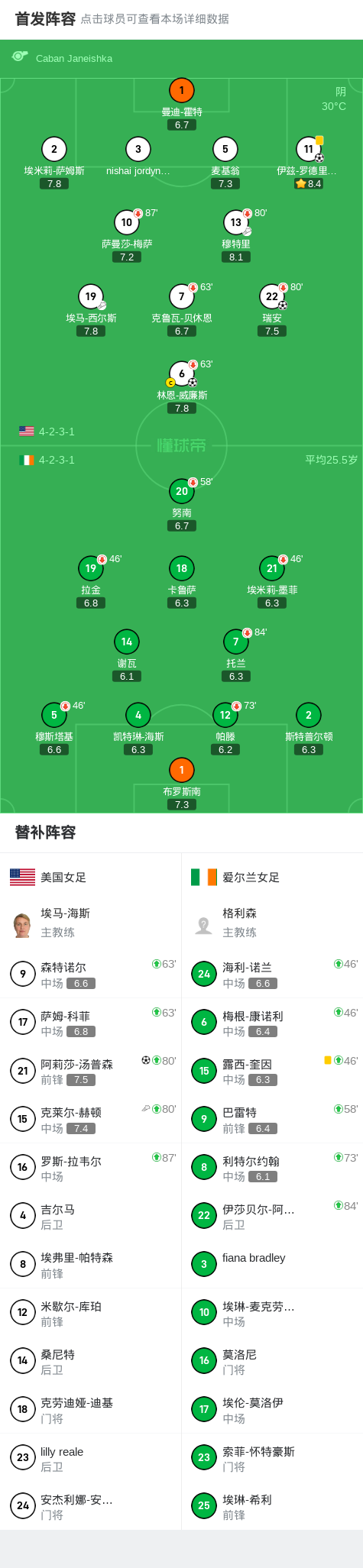Select player 13 穆特里 on the pitch

[x=236, y=222]
